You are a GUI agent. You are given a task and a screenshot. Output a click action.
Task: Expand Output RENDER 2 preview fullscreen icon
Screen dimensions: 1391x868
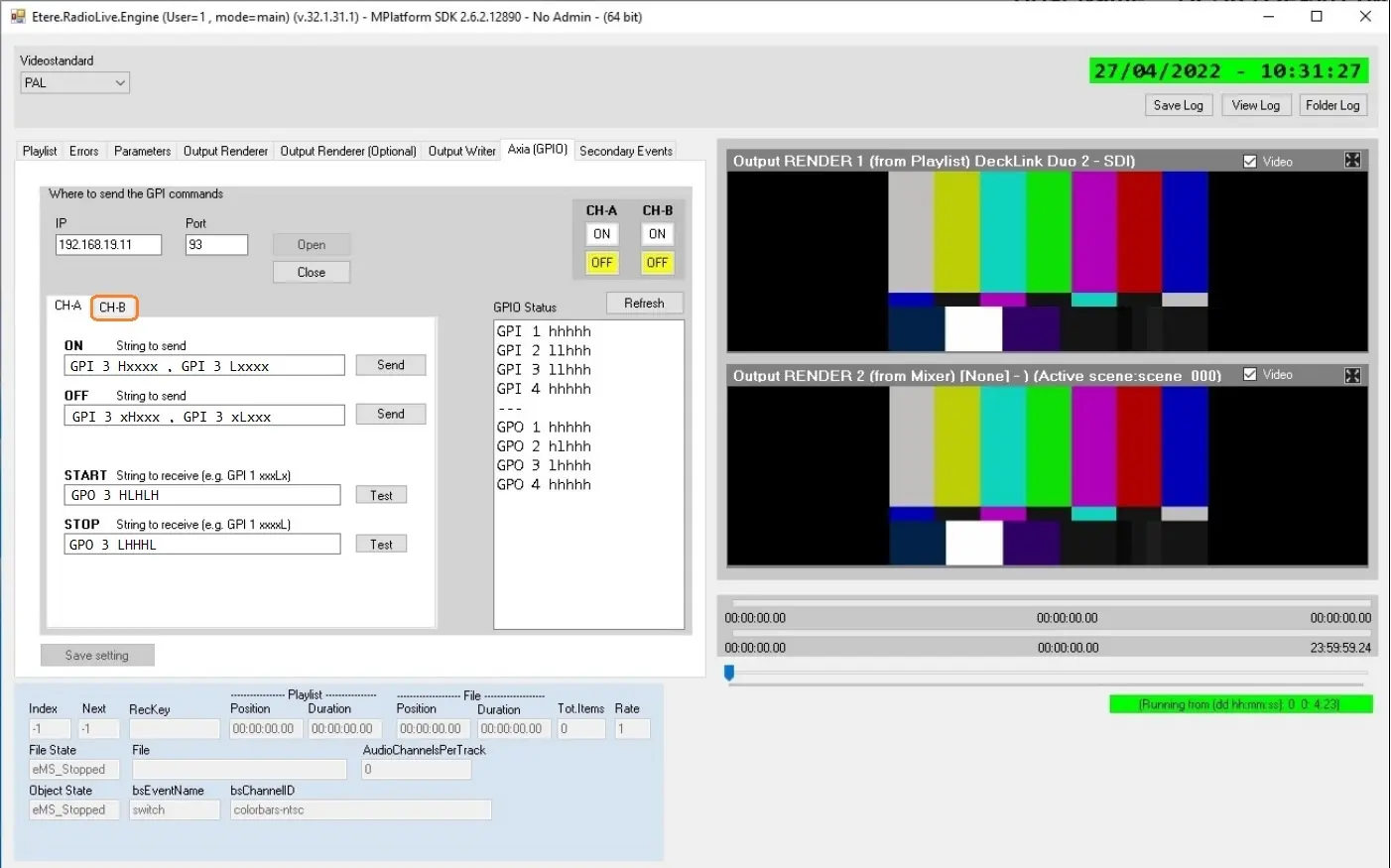(1352, 375)
